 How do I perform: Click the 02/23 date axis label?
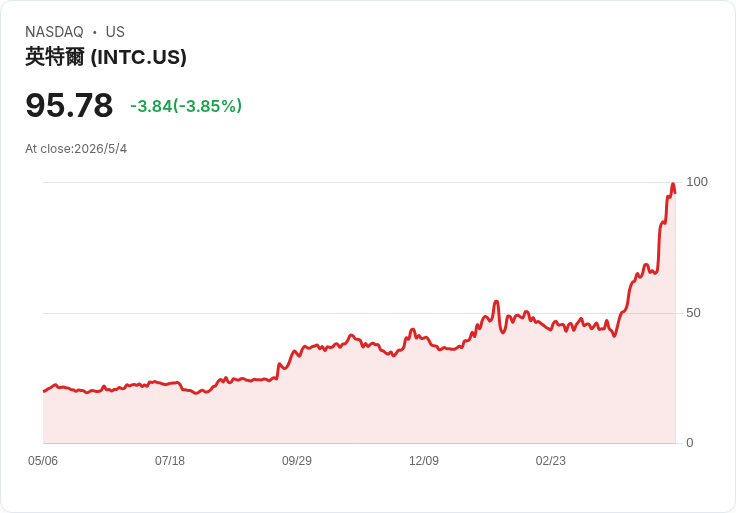(551, 460)
